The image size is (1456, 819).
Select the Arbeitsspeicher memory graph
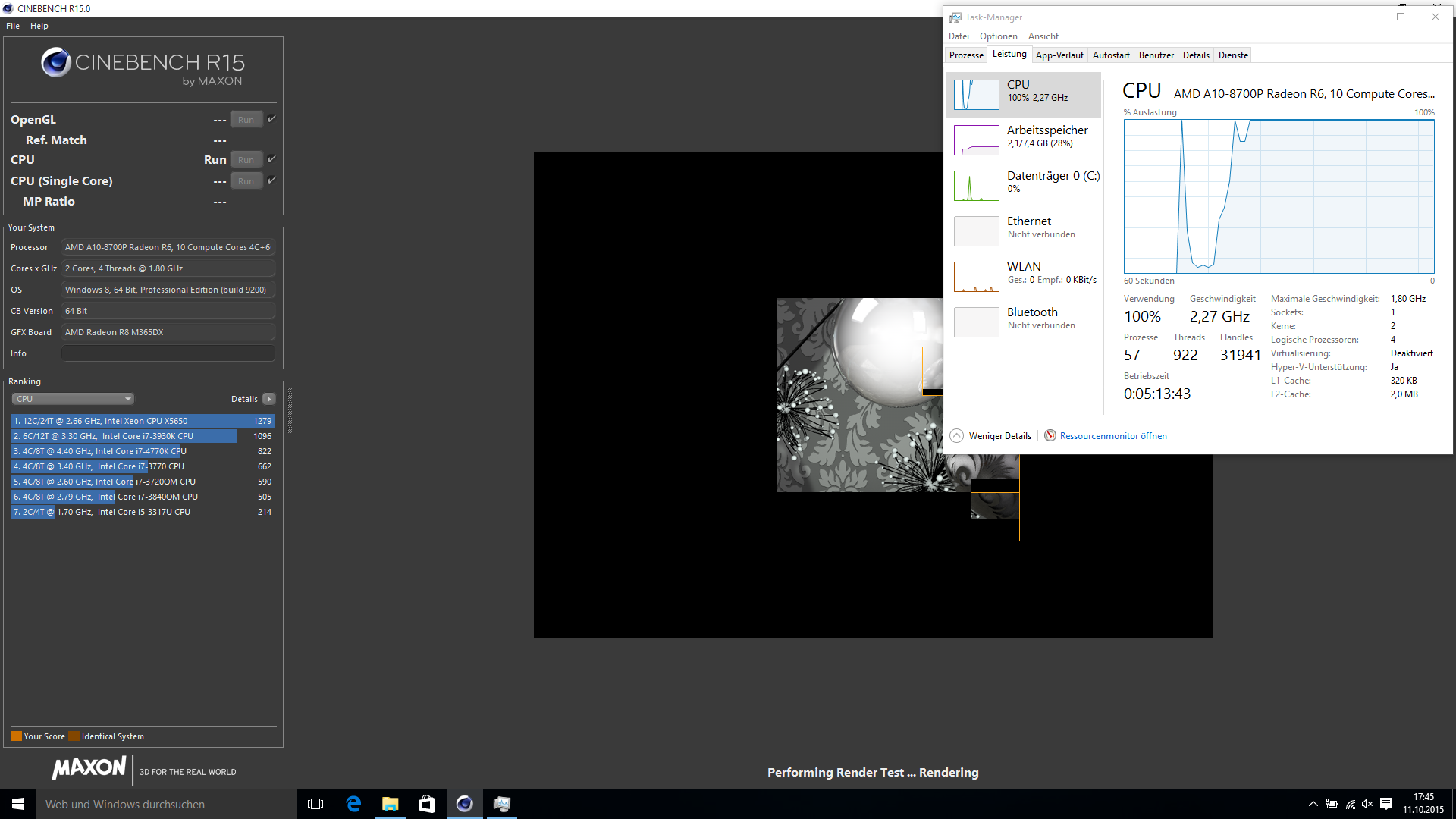(x=976, y=140)
